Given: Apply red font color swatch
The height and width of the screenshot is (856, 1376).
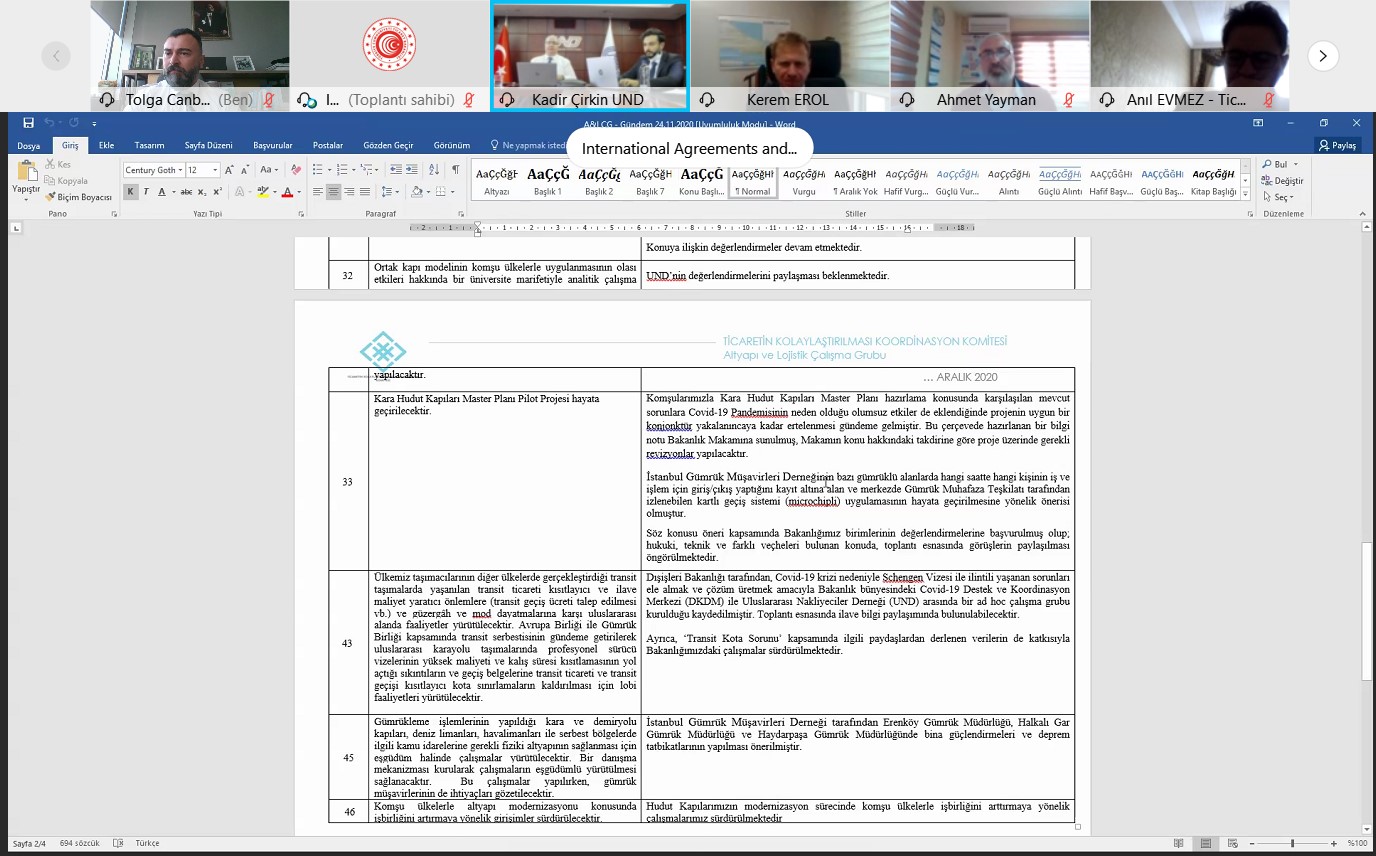Looking at the screenshot, I should coord(287,192).
